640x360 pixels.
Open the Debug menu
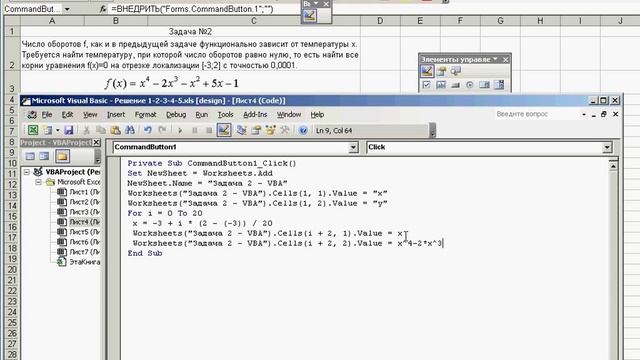pyautogui.click(x=176, y=115)
